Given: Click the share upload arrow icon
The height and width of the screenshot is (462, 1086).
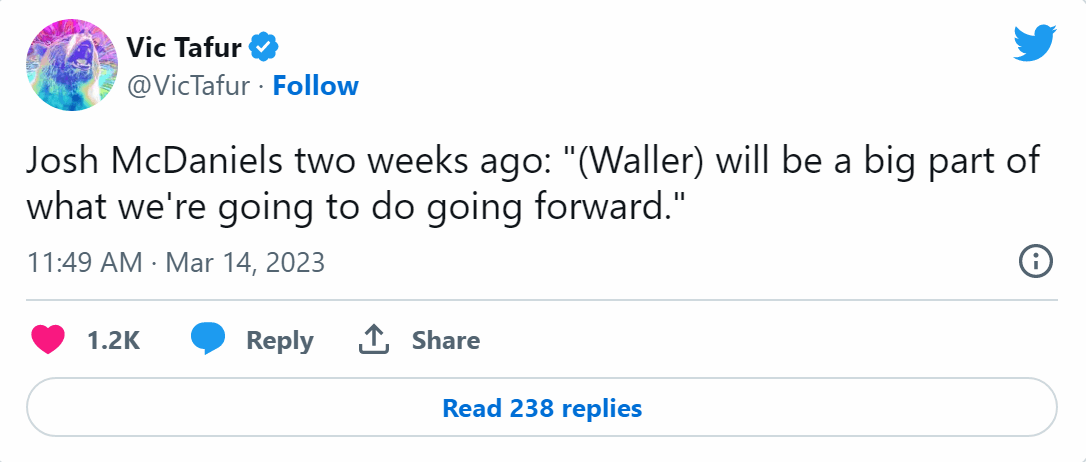Looking at the screenshot, I should pos(372,340).
